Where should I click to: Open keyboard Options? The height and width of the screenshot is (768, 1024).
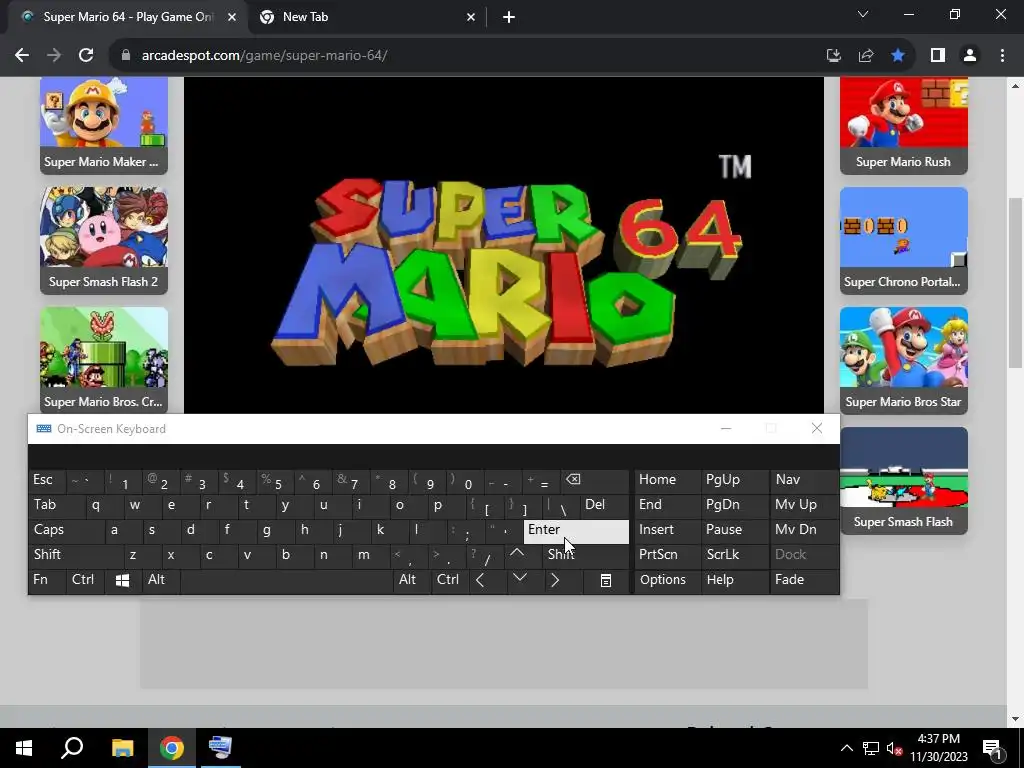667,580
